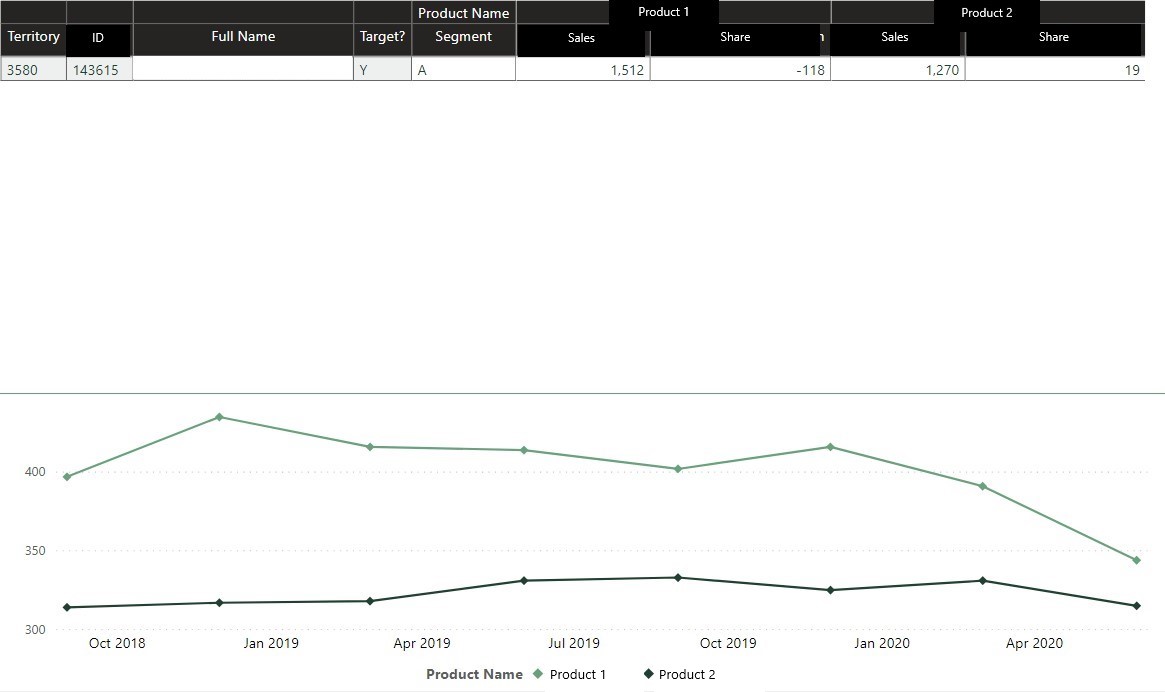Viewport: 1165px width, 692px height.
Task: Click the Jul 2019 axis label
Action: [574, 643]
